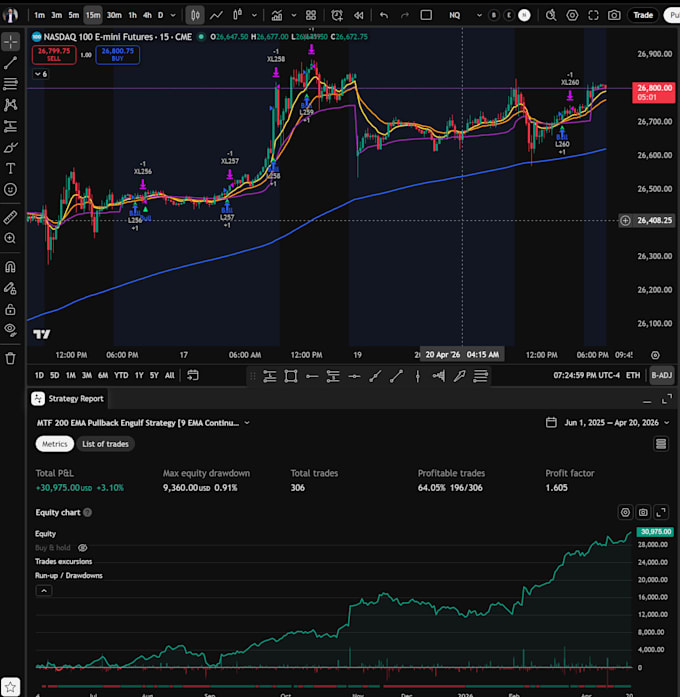Select the crosshair cursor tool
Viewport: 680px width, 697px height.
(x=11, y=42)
